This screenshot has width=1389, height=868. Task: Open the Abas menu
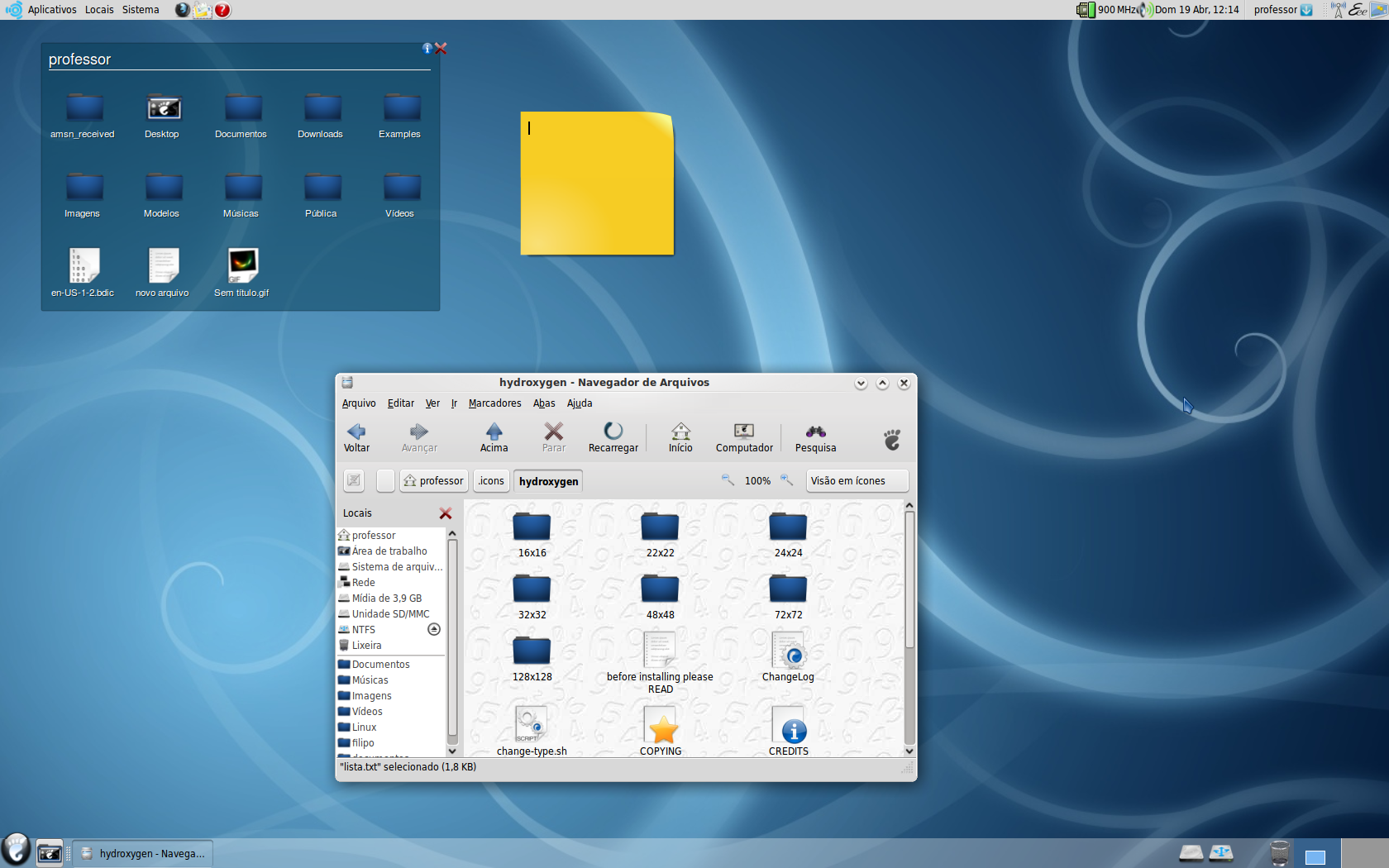(544, 403)
